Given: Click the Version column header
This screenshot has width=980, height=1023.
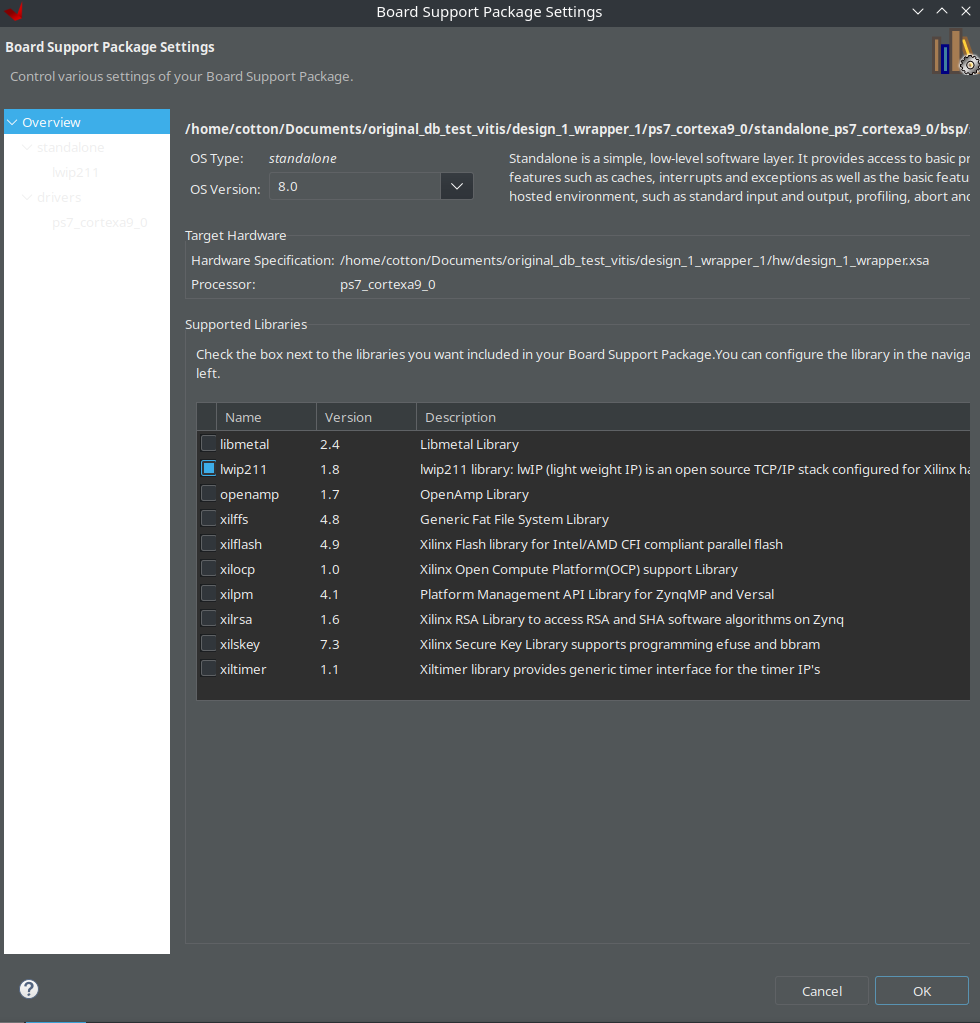Looking at the screenshot, I should point(366,417).
